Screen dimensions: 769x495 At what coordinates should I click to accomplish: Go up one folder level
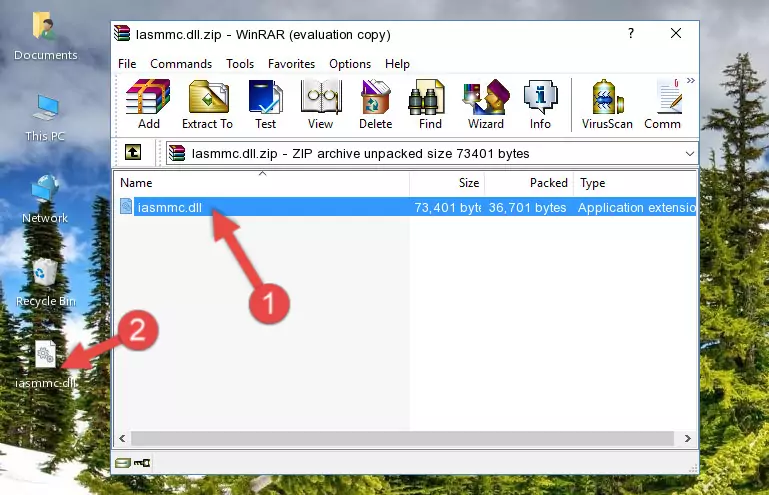[133, 153]
